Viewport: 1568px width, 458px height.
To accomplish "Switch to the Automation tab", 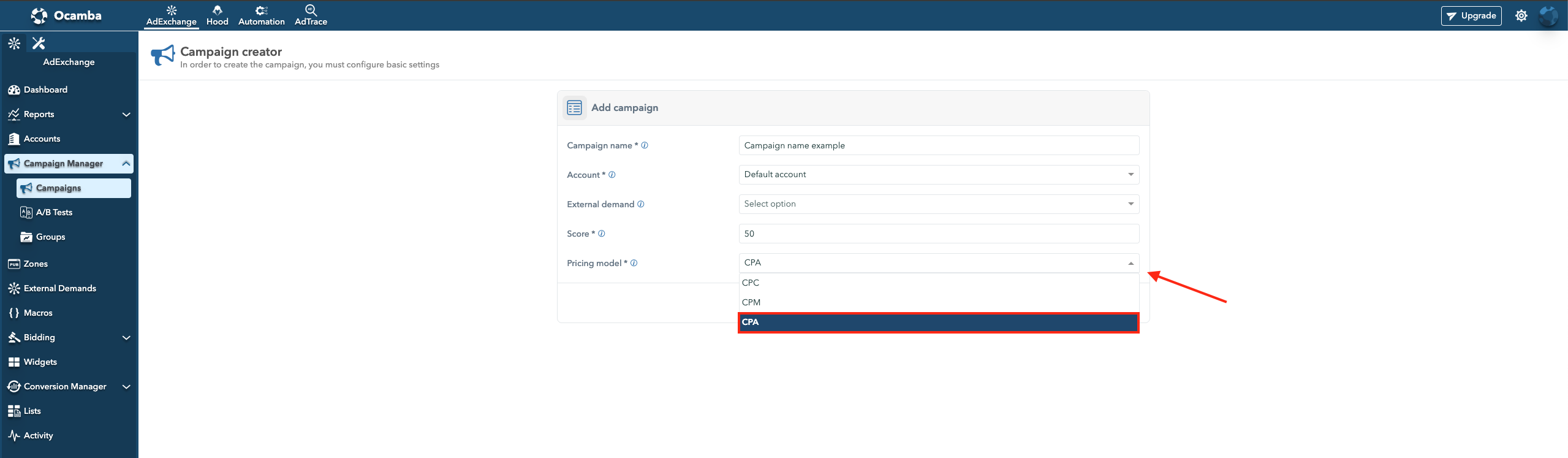I will click(261, 15).
